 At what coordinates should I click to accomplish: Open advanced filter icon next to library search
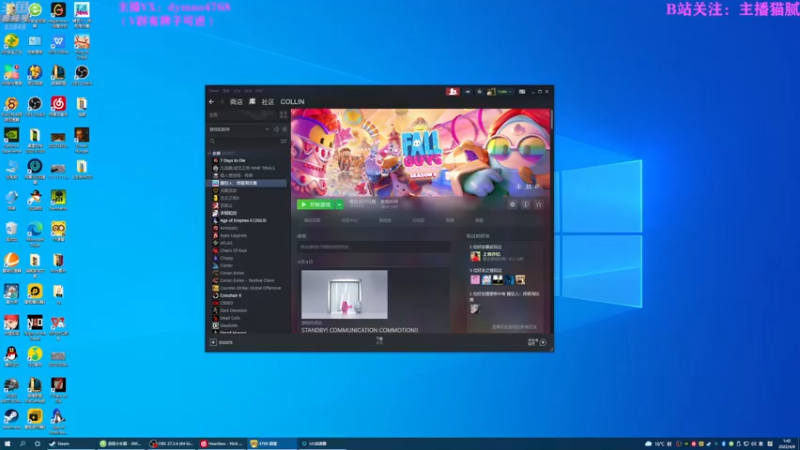tap(284, 141)
